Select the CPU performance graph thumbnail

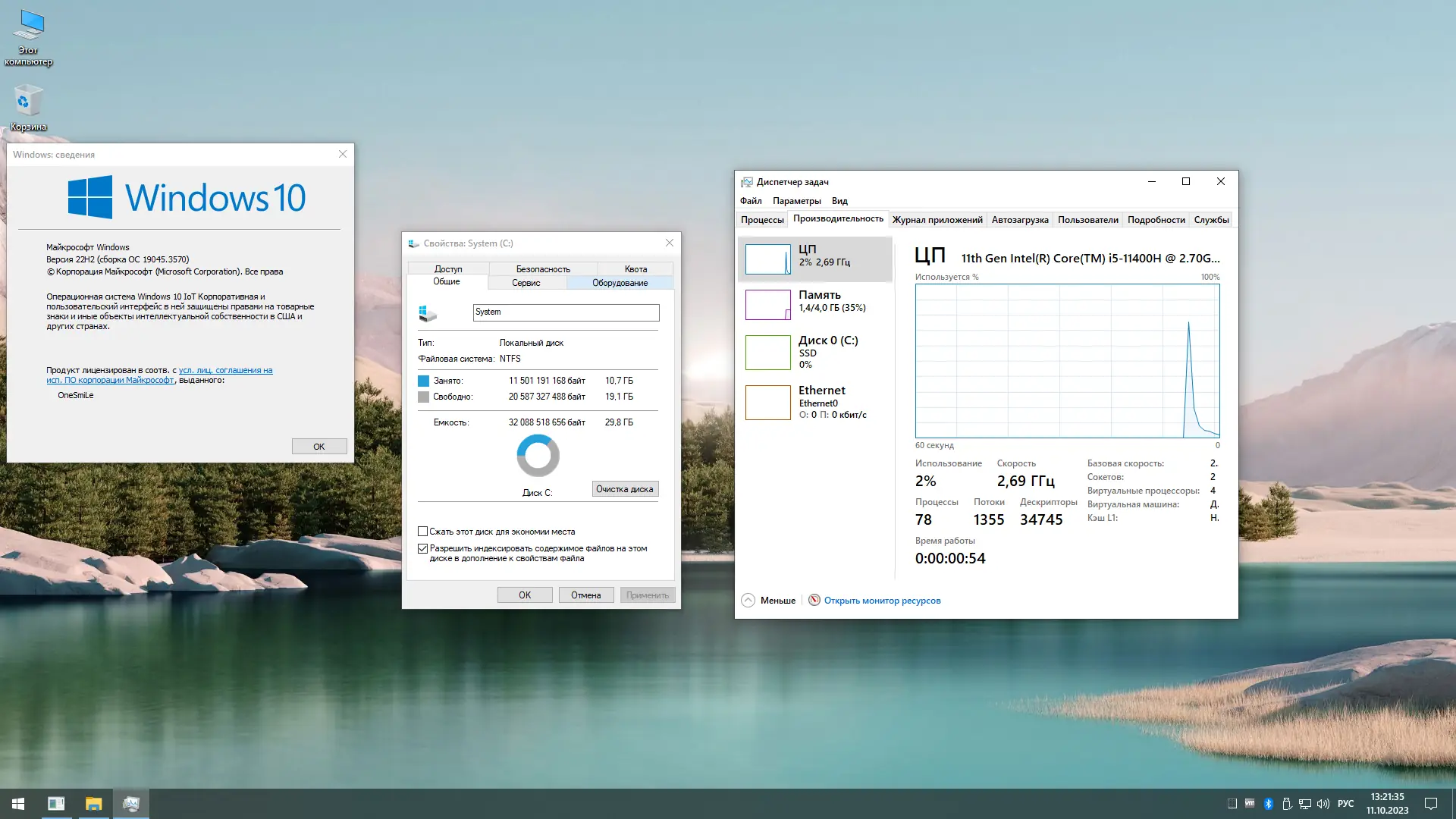(767, 259)
